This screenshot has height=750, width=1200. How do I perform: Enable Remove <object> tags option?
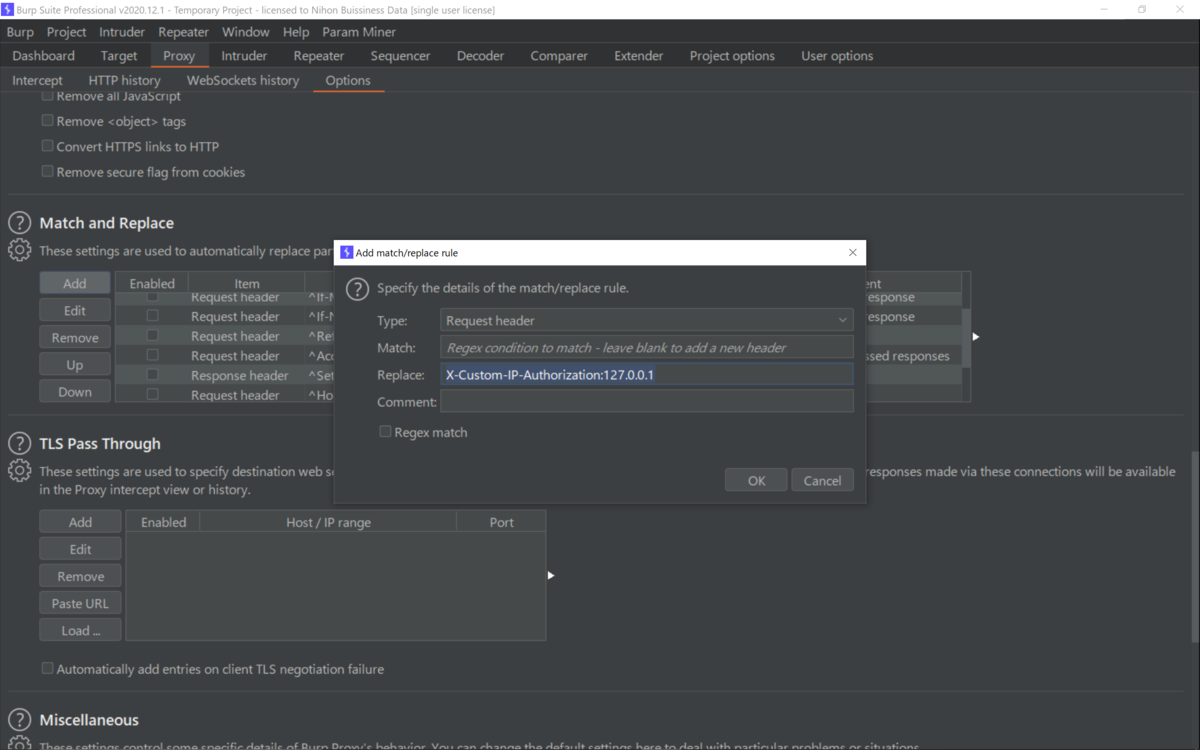(47, 121)
